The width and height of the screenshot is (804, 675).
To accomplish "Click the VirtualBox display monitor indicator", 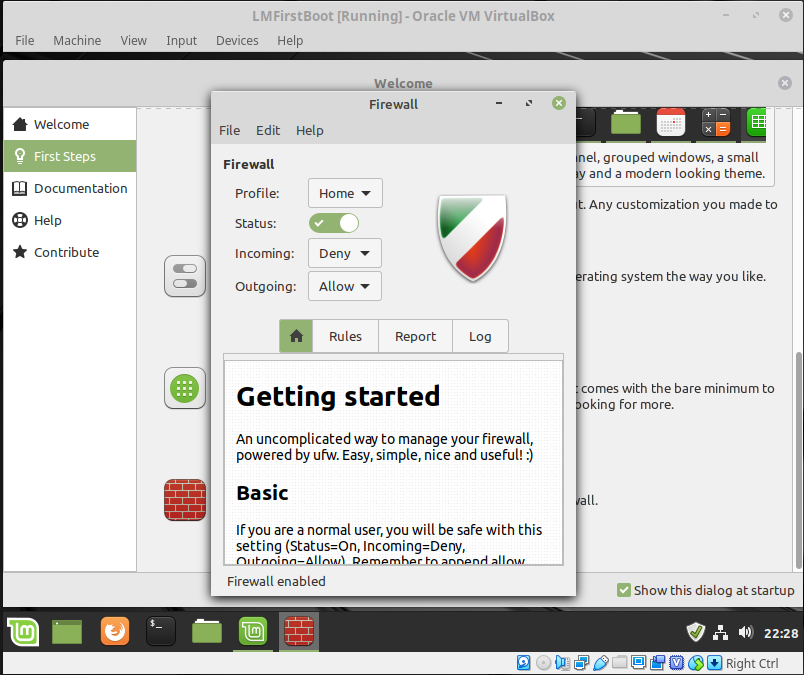I will point(638,662).
